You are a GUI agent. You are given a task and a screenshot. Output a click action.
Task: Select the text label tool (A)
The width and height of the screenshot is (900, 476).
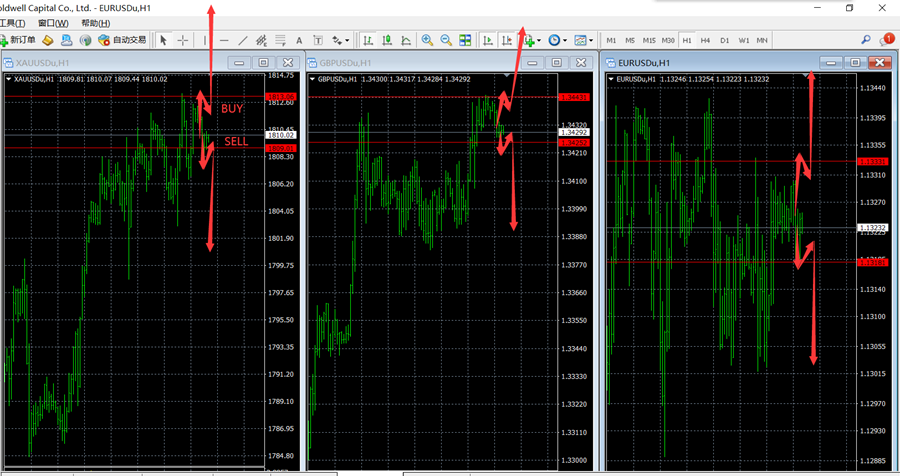pyautogui.click(x=299, y=40)
